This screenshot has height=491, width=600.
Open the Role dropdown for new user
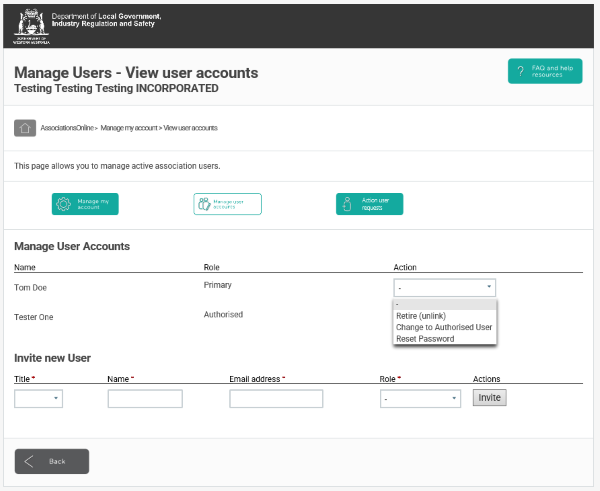[x=420, y=398]
